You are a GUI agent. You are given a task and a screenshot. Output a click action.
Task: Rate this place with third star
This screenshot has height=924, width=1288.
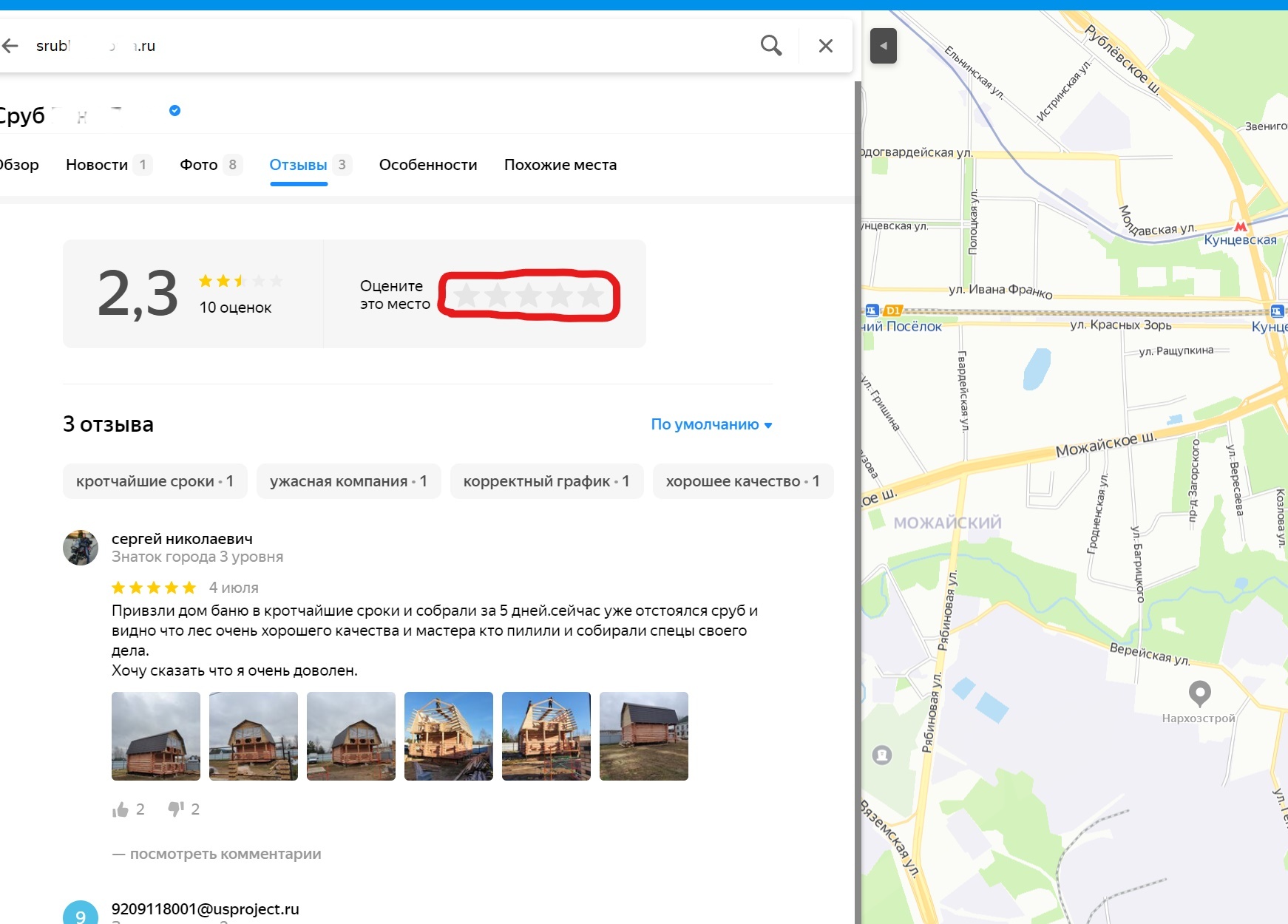tap(529, 296)
